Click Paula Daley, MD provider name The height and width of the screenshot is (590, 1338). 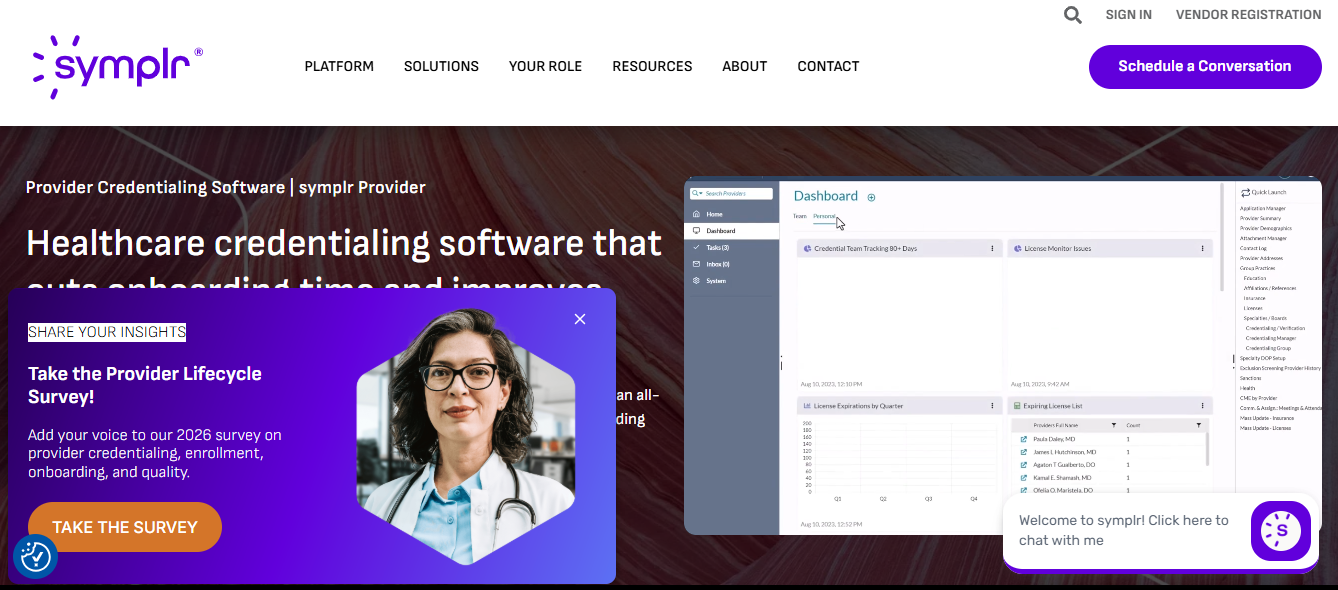(1054, 439)
